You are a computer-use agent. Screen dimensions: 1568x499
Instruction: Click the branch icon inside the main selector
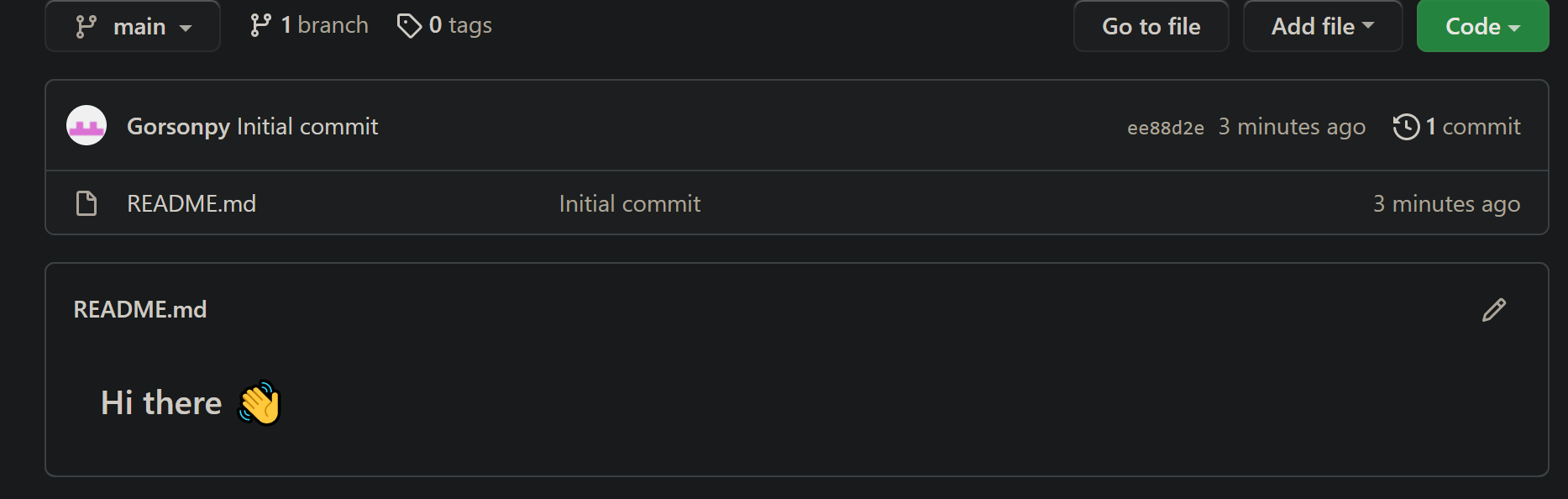(85, 26)
